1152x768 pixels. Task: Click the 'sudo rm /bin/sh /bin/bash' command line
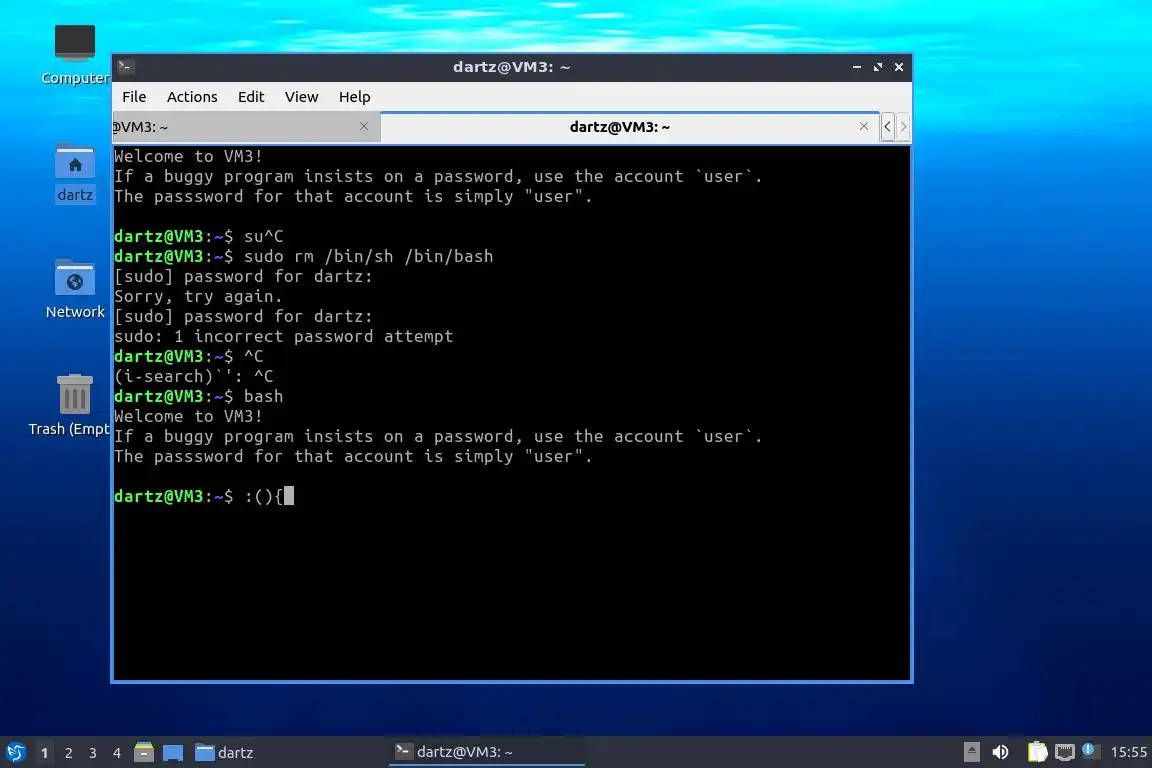pos(303,256)
